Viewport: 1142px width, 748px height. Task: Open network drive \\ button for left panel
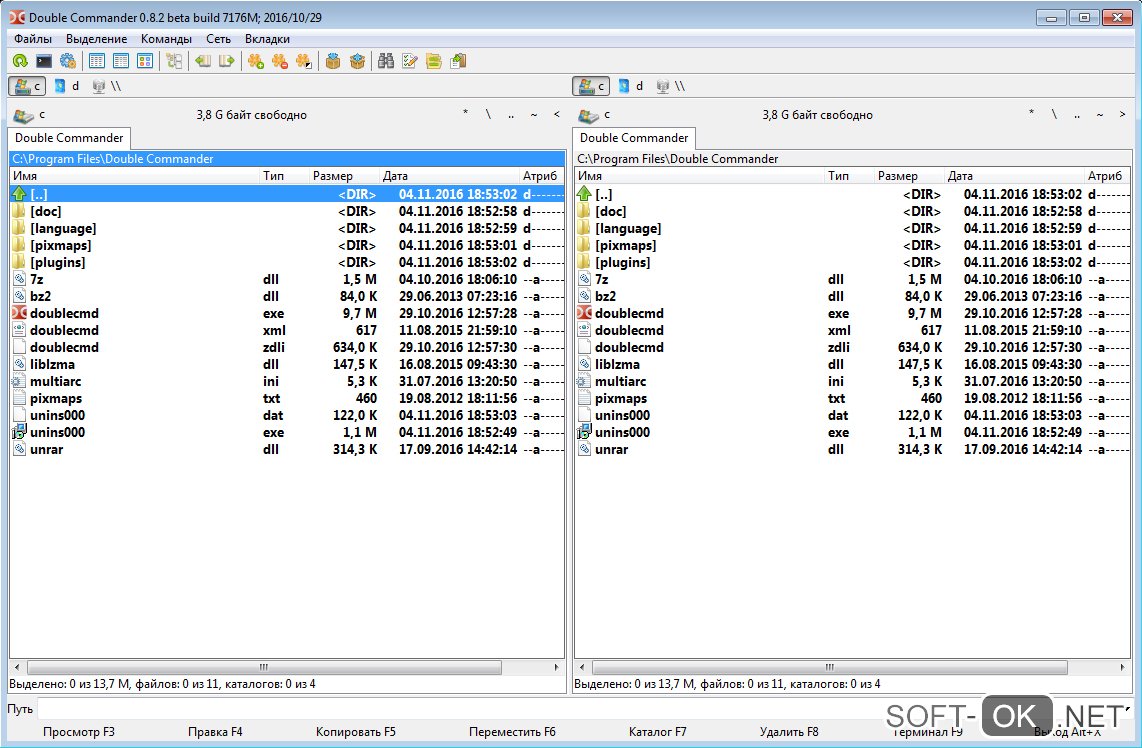(x=106, y=86)
